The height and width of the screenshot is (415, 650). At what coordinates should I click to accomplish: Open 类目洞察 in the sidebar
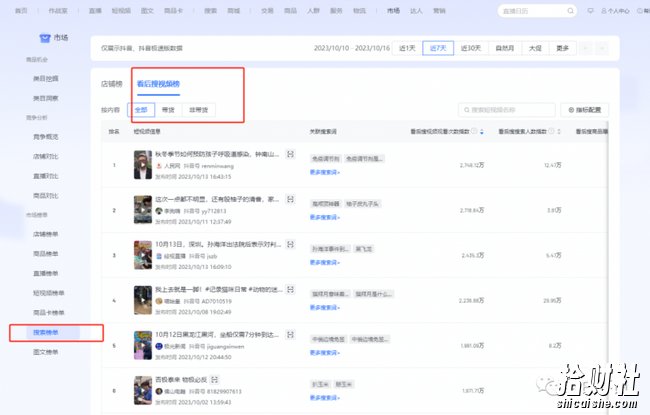pos(46,98)
